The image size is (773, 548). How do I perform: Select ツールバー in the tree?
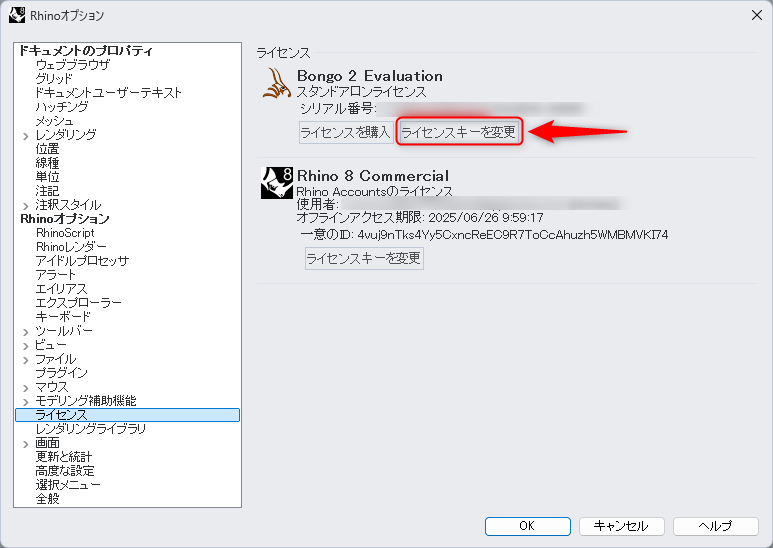click(64, 331)
